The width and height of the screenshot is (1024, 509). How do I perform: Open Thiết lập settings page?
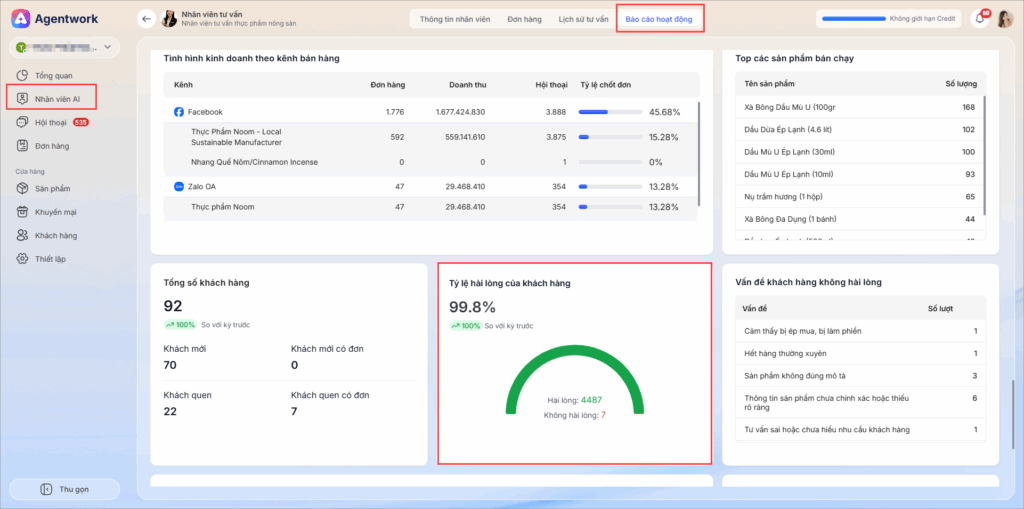click(x=52, y=259)
